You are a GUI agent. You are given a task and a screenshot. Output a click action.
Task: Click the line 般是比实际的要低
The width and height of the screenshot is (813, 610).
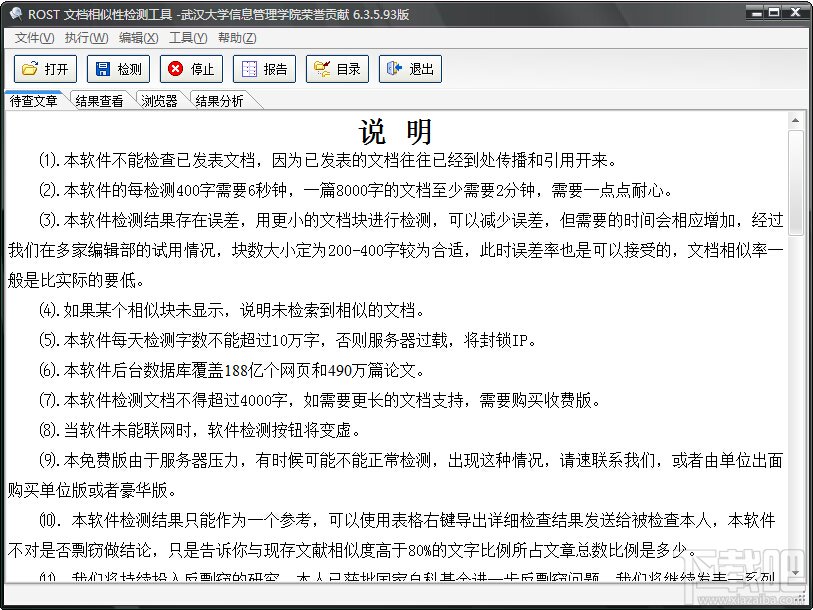76,281
